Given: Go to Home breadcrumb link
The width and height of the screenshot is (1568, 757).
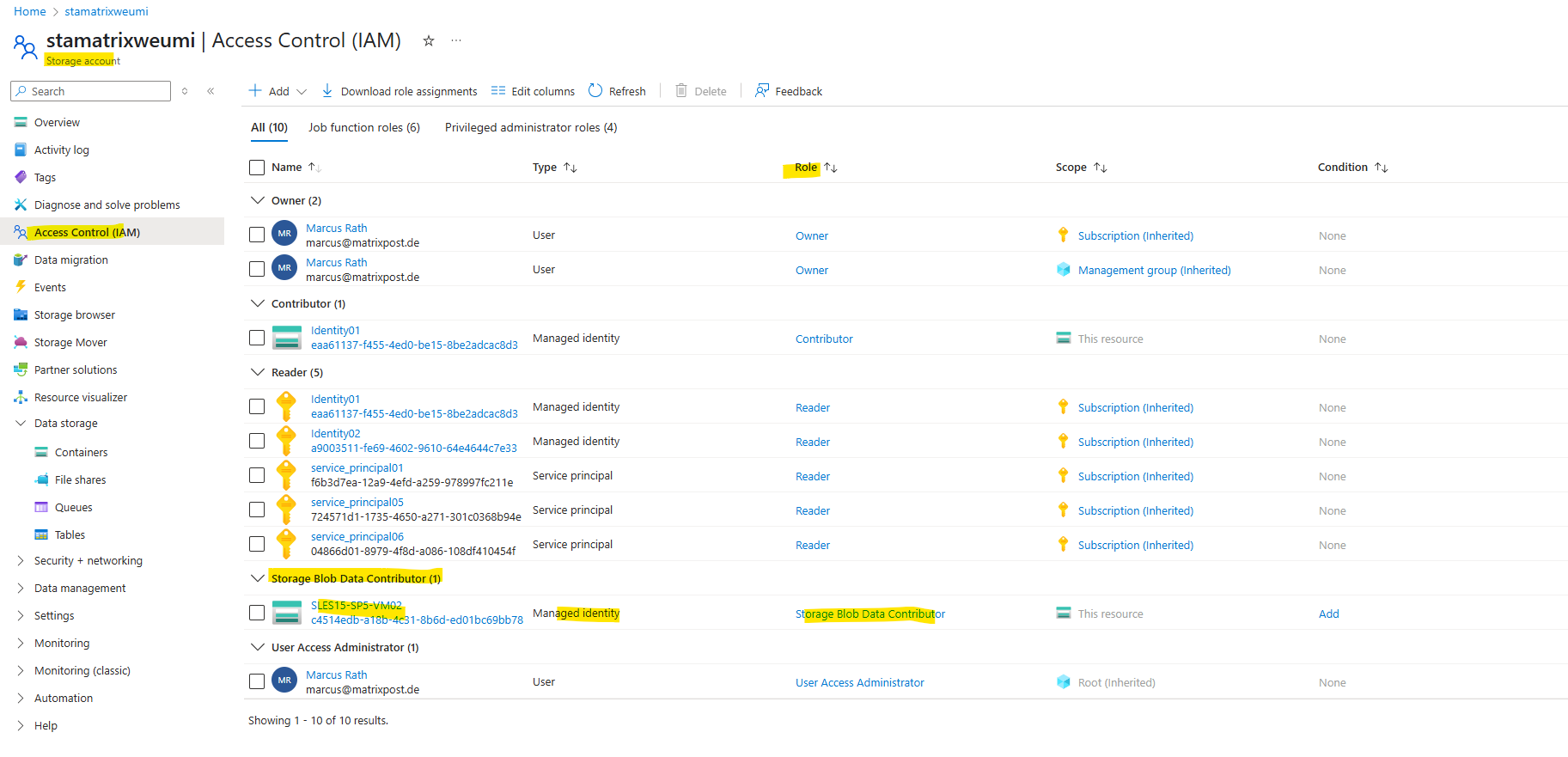Looking at the screenshot, I should pos(30,11).
